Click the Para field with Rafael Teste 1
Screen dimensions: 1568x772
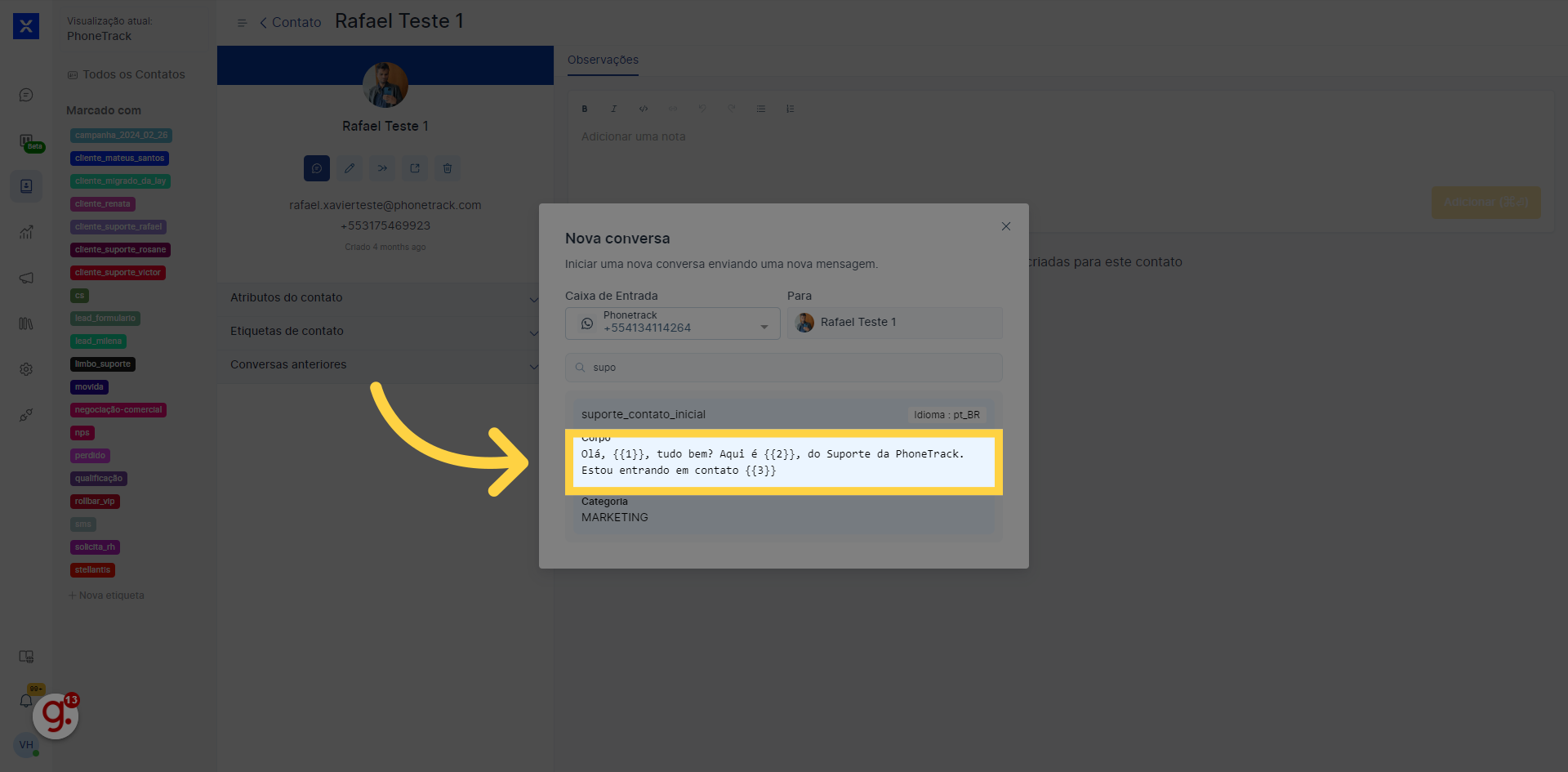point(895,323)
